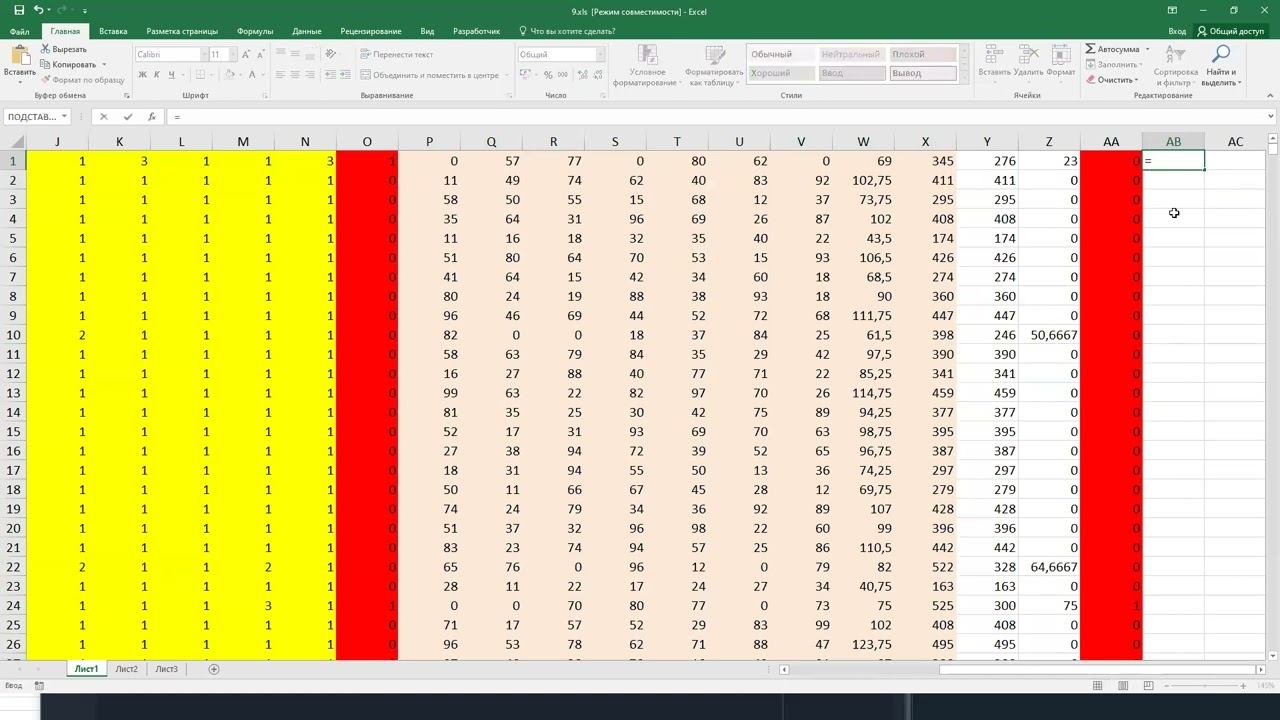Save the workbook with the floppy icon
The width and height of the screenshot is (1280, 720).
(x=20, y=10)
